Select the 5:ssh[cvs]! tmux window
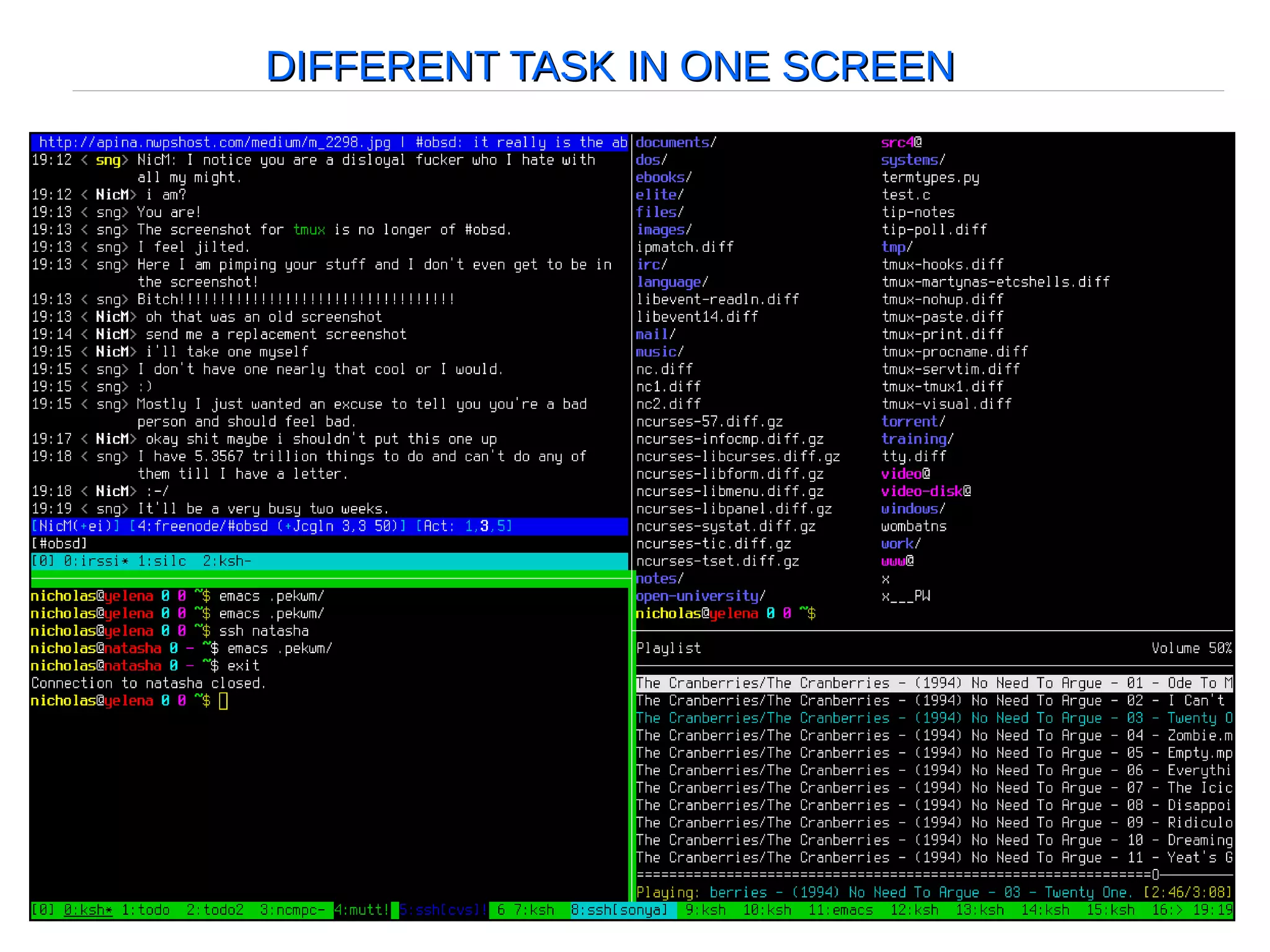 pyautogui.click(x=444, y=910)
